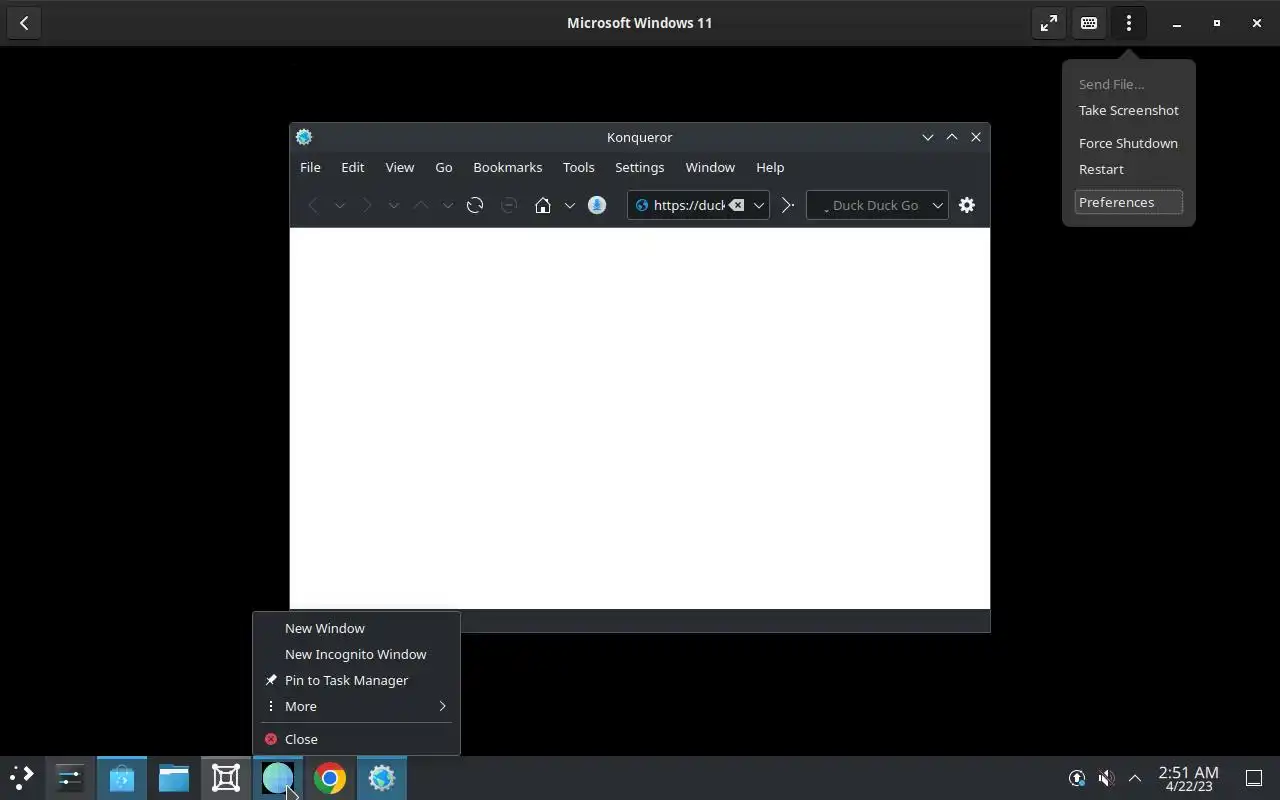The height and width of the screenshot is (800, 1280).
Task: Click the Konqueror reload page icon
Action: point(475,205)
